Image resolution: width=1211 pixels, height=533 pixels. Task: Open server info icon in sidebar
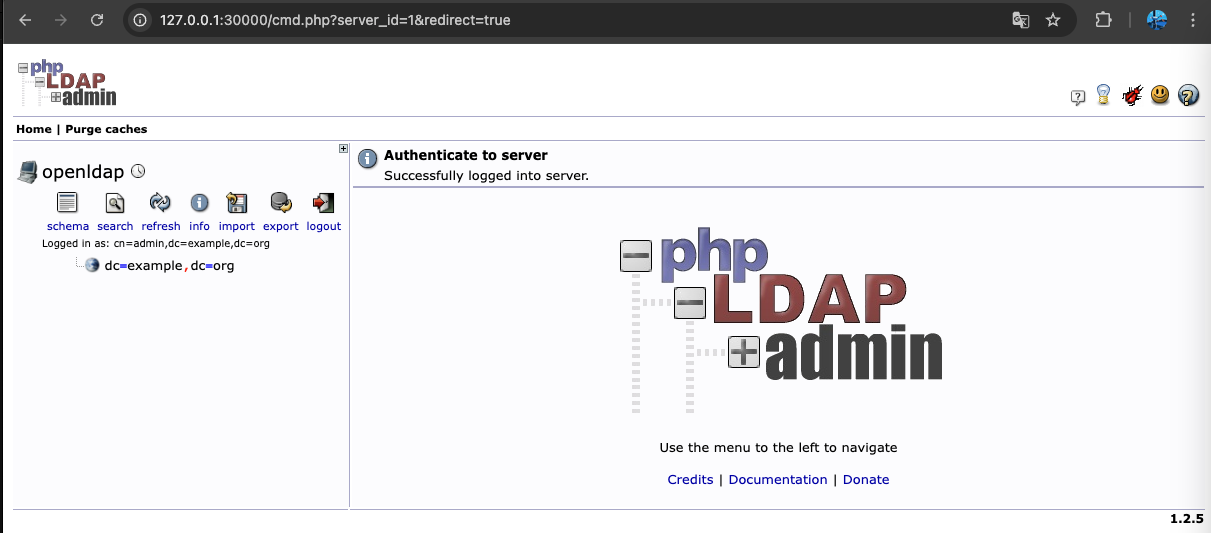200,203
